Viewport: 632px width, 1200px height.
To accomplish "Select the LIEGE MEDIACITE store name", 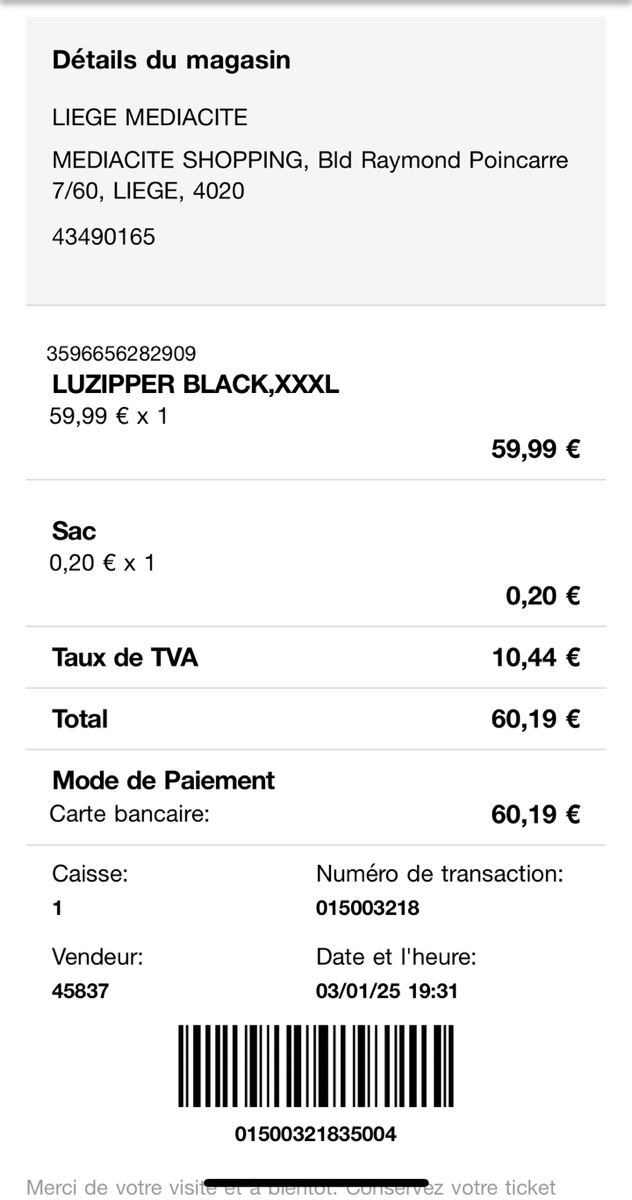I will pos(150,118).
